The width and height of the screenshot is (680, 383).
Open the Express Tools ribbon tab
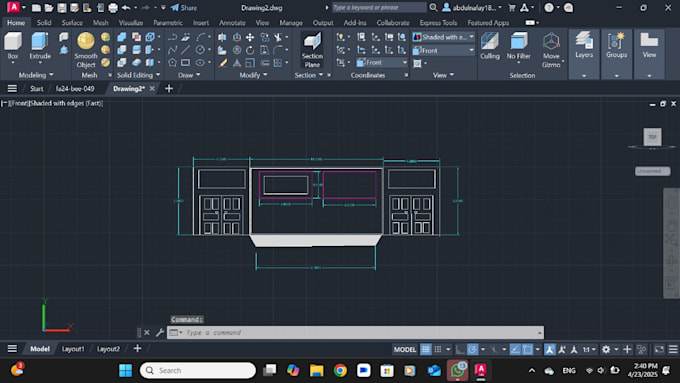(438, 23)
